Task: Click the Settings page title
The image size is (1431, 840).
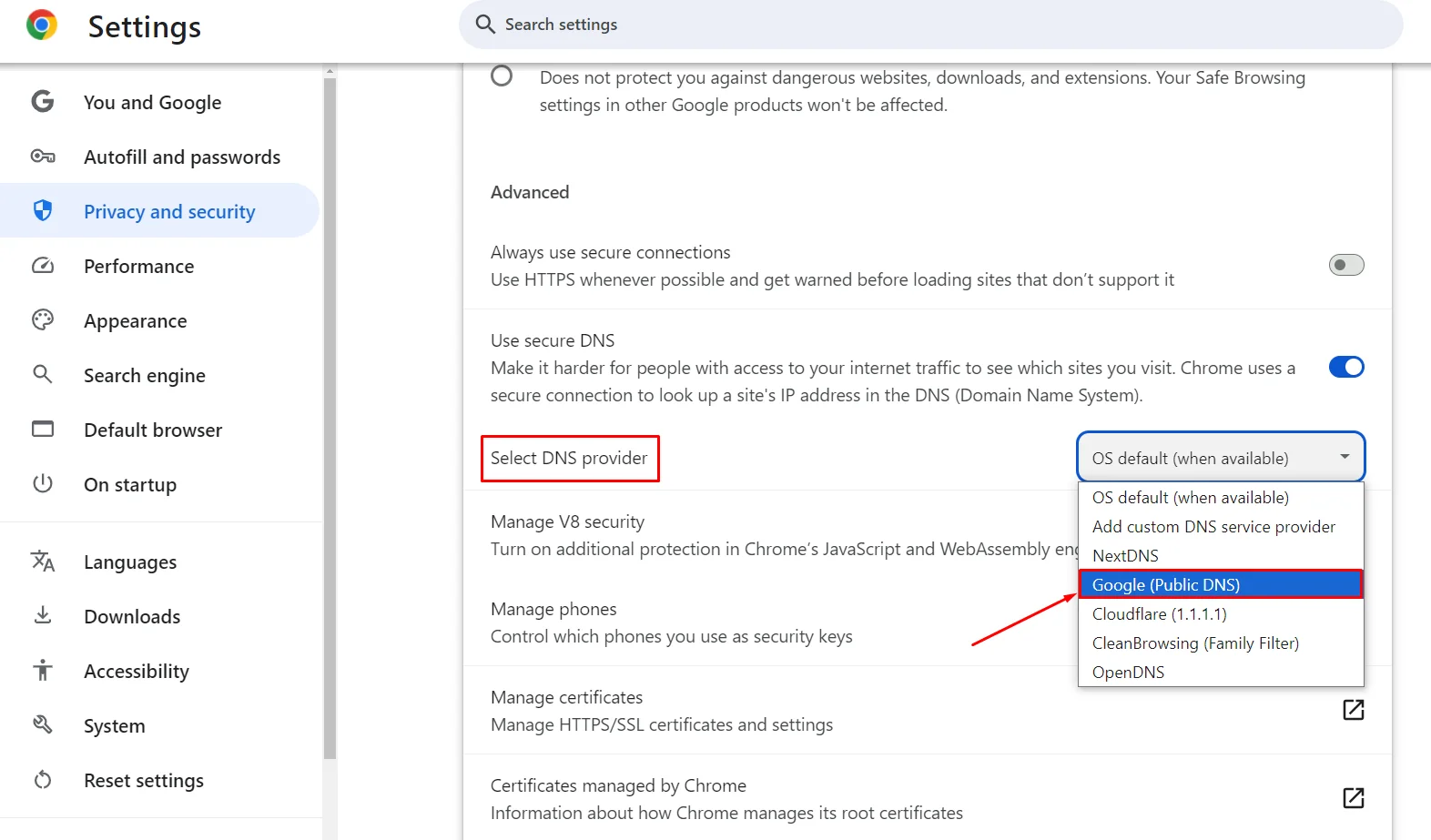Action: [x=144, y=27]
